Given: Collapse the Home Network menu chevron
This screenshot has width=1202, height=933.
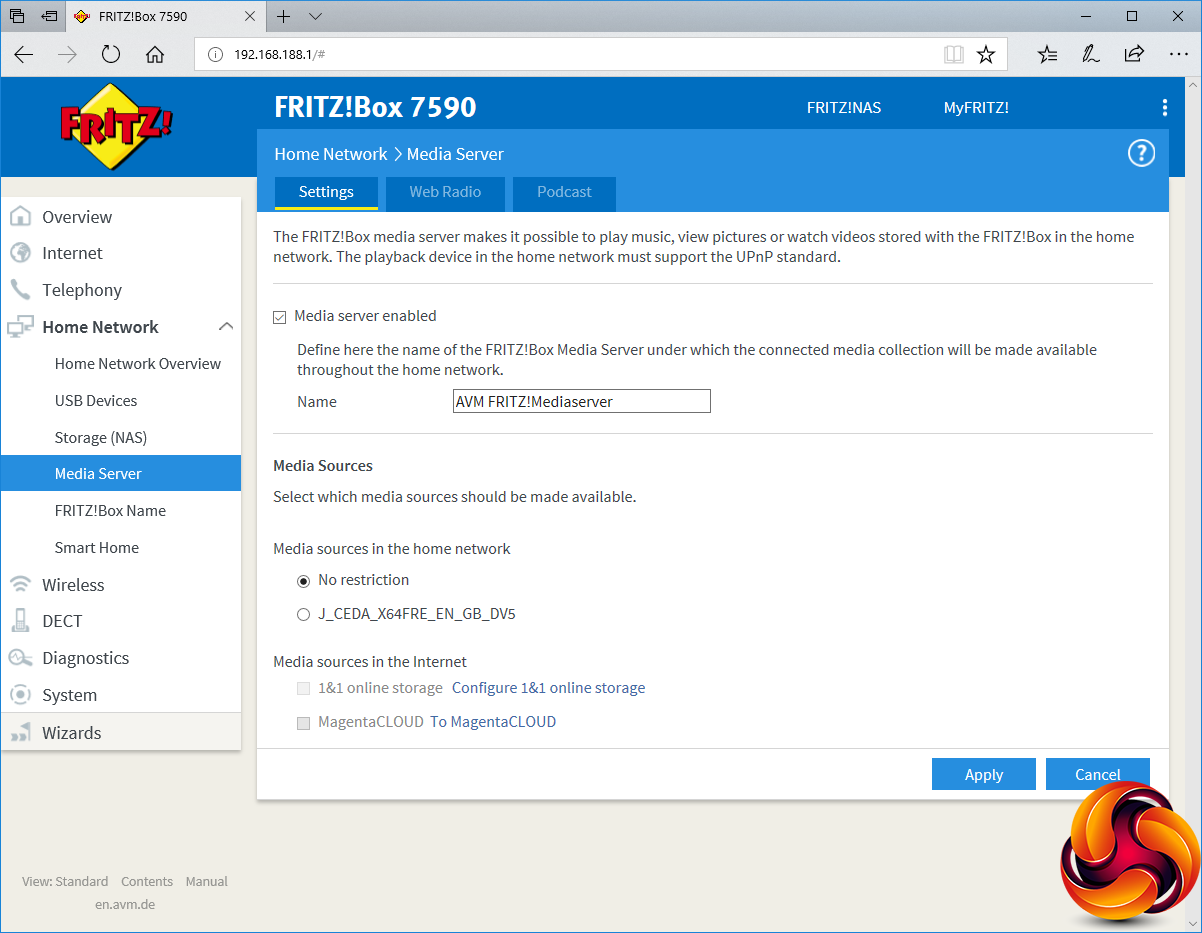Looking at the screenshot, I should [226, 326].
